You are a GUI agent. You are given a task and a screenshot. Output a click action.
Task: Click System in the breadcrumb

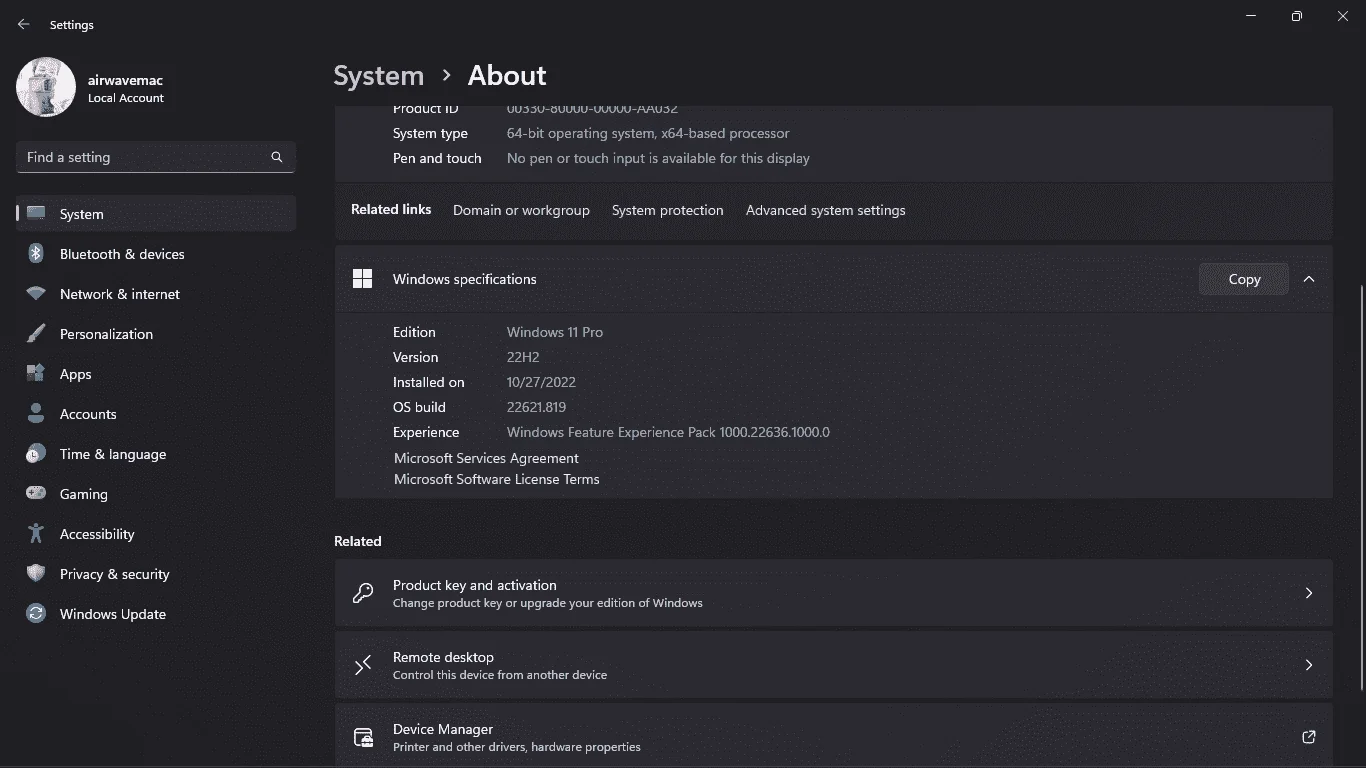(x=379, y=76)
